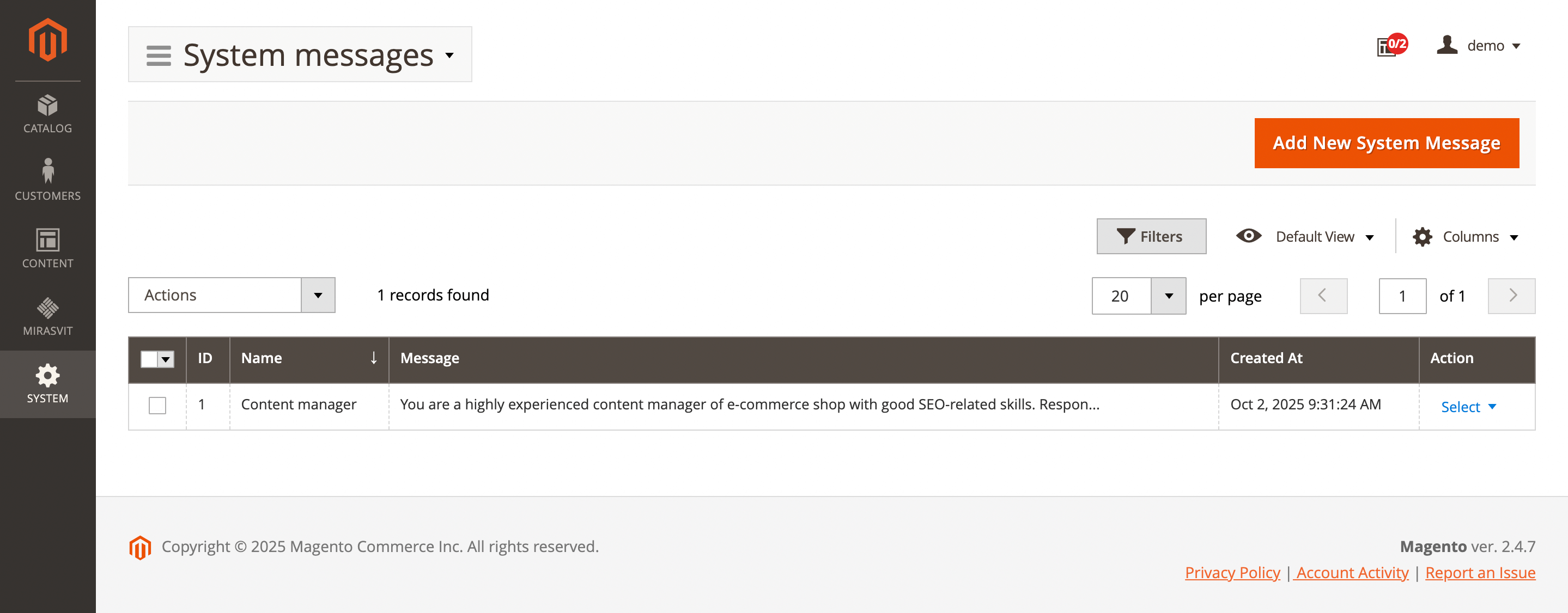Click the current page number field

(1402, 296)
